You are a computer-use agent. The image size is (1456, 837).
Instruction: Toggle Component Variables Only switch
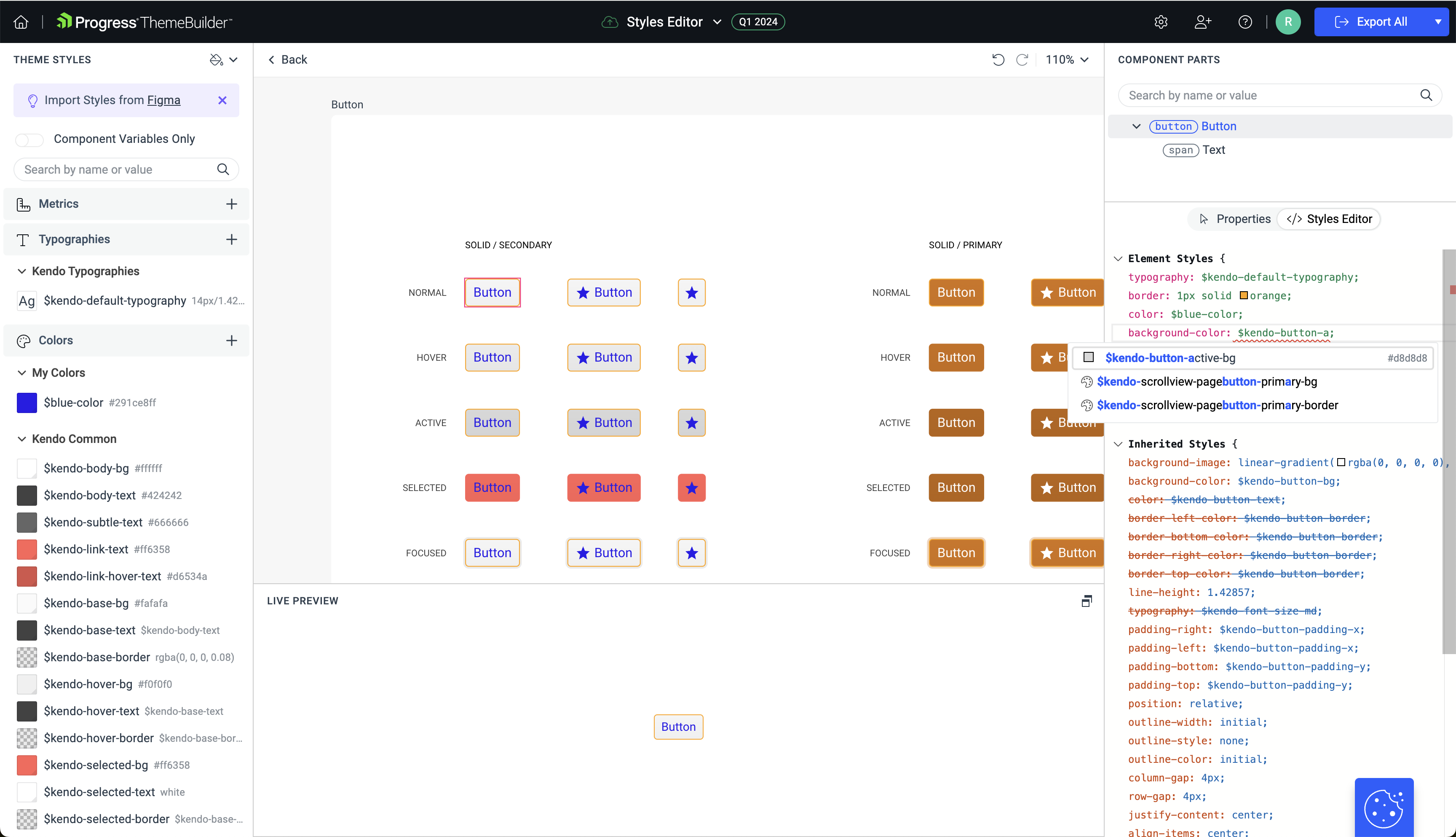coord(29,139)
